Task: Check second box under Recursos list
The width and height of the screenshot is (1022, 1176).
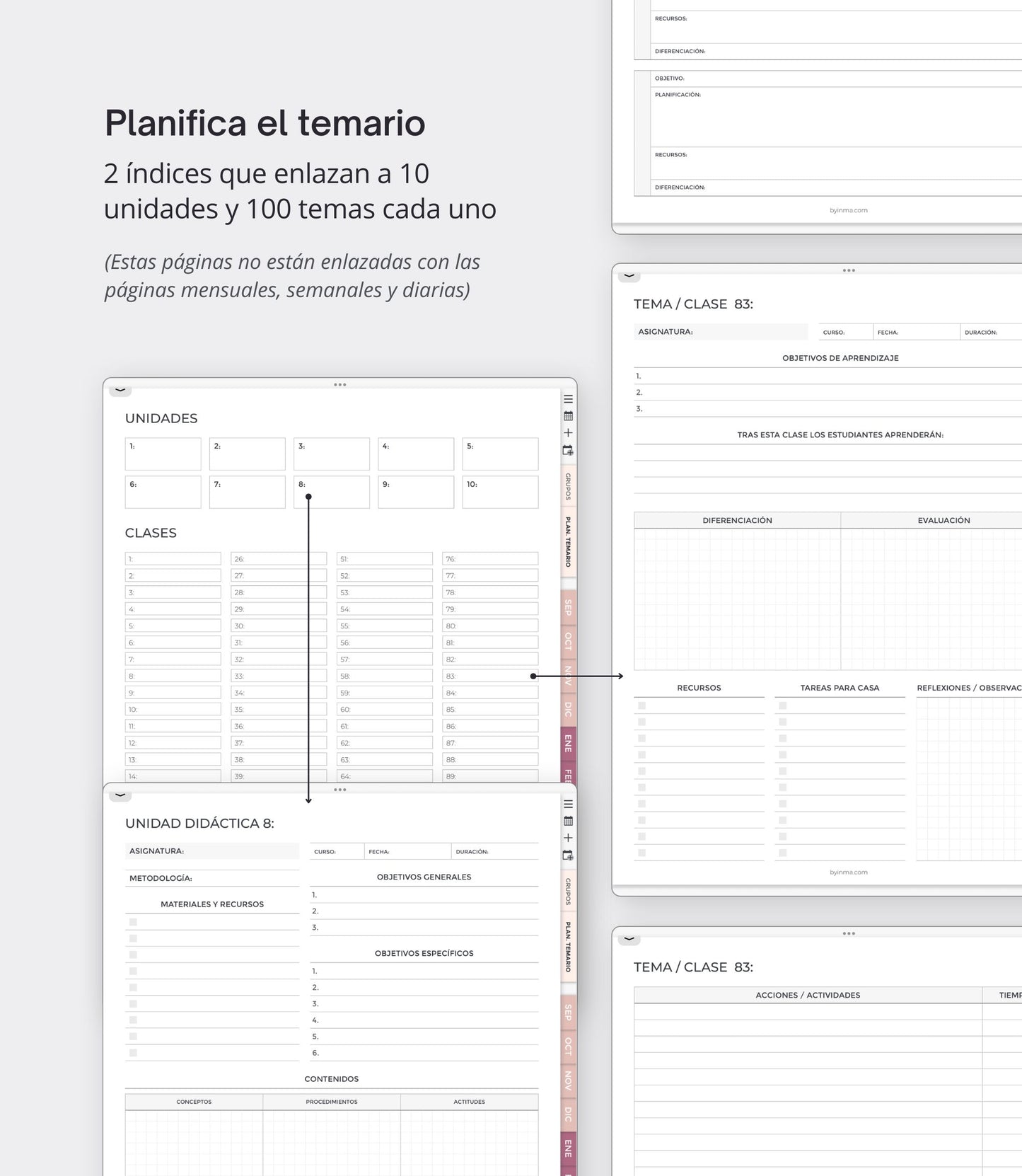Action: pyautogui.click(x=641, y=722)
